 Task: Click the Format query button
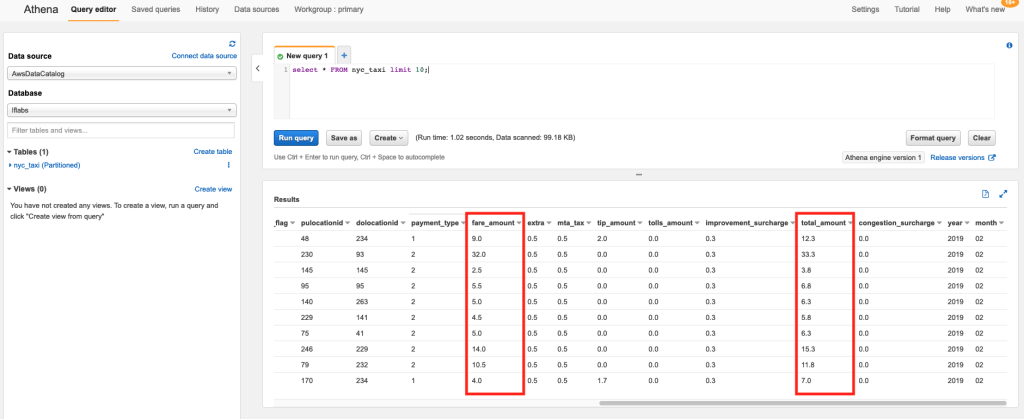934,138
